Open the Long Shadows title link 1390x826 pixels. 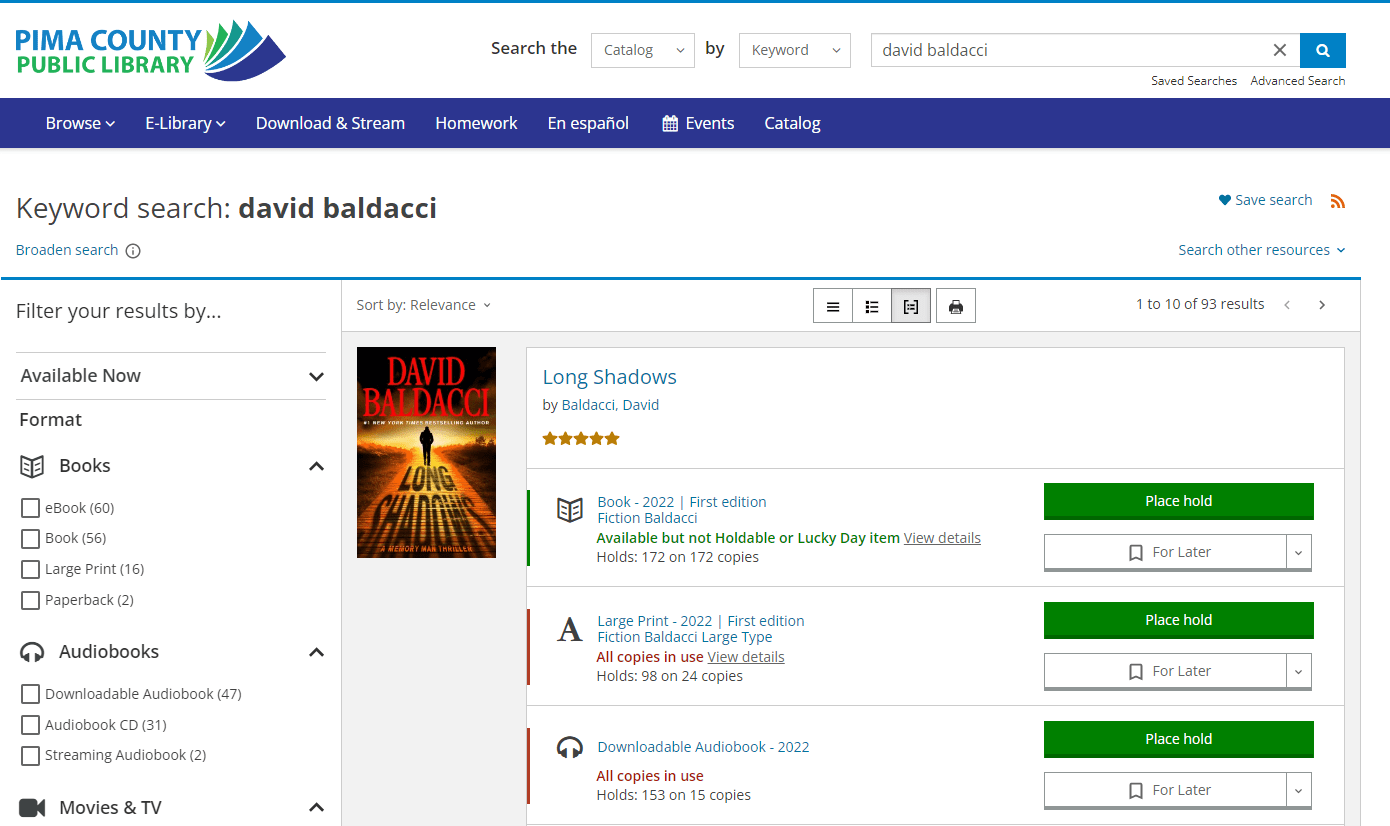point(610,377)
